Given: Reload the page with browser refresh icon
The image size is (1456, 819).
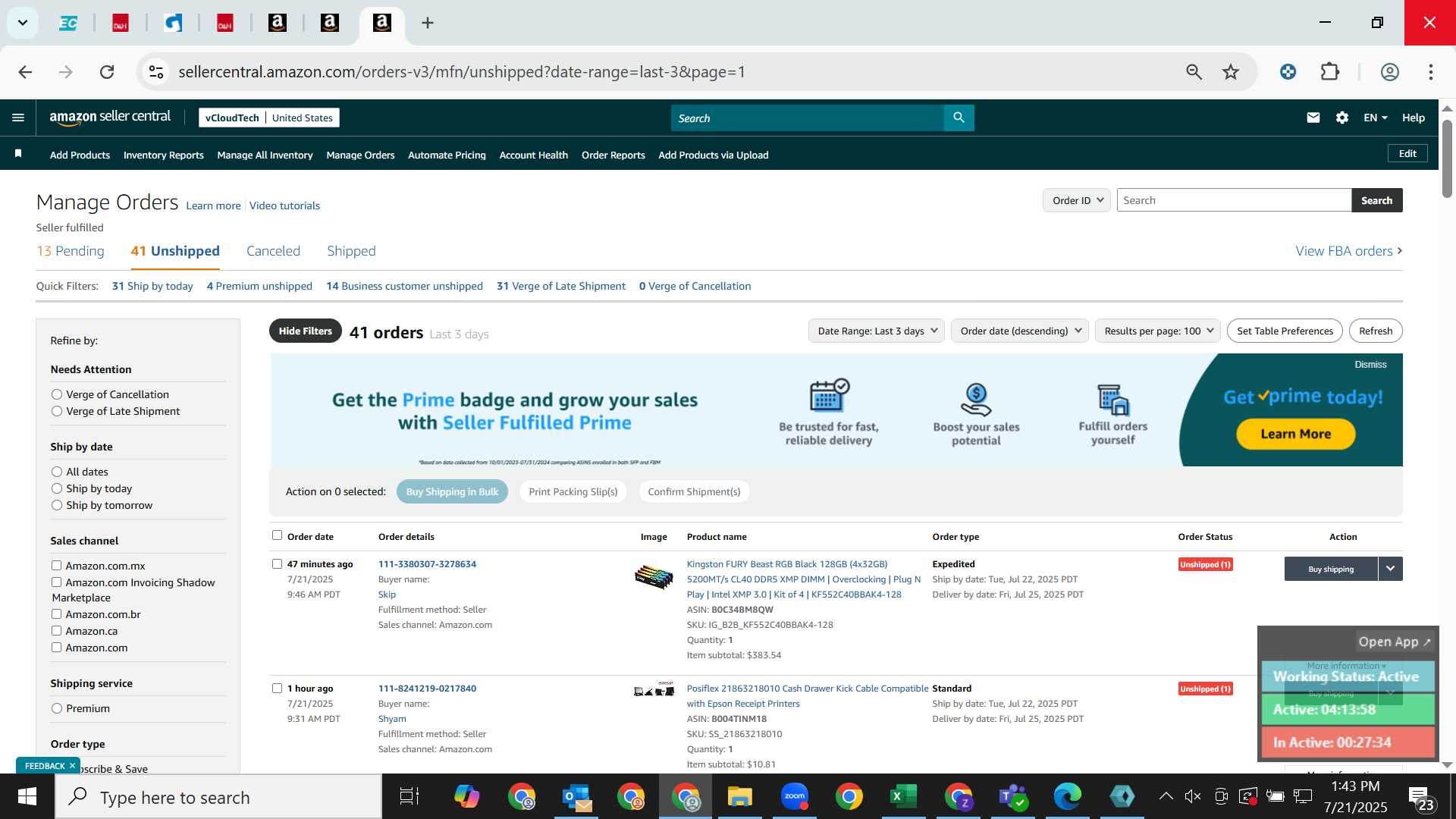Looking at the screenshot, I should tap(107, 72).
